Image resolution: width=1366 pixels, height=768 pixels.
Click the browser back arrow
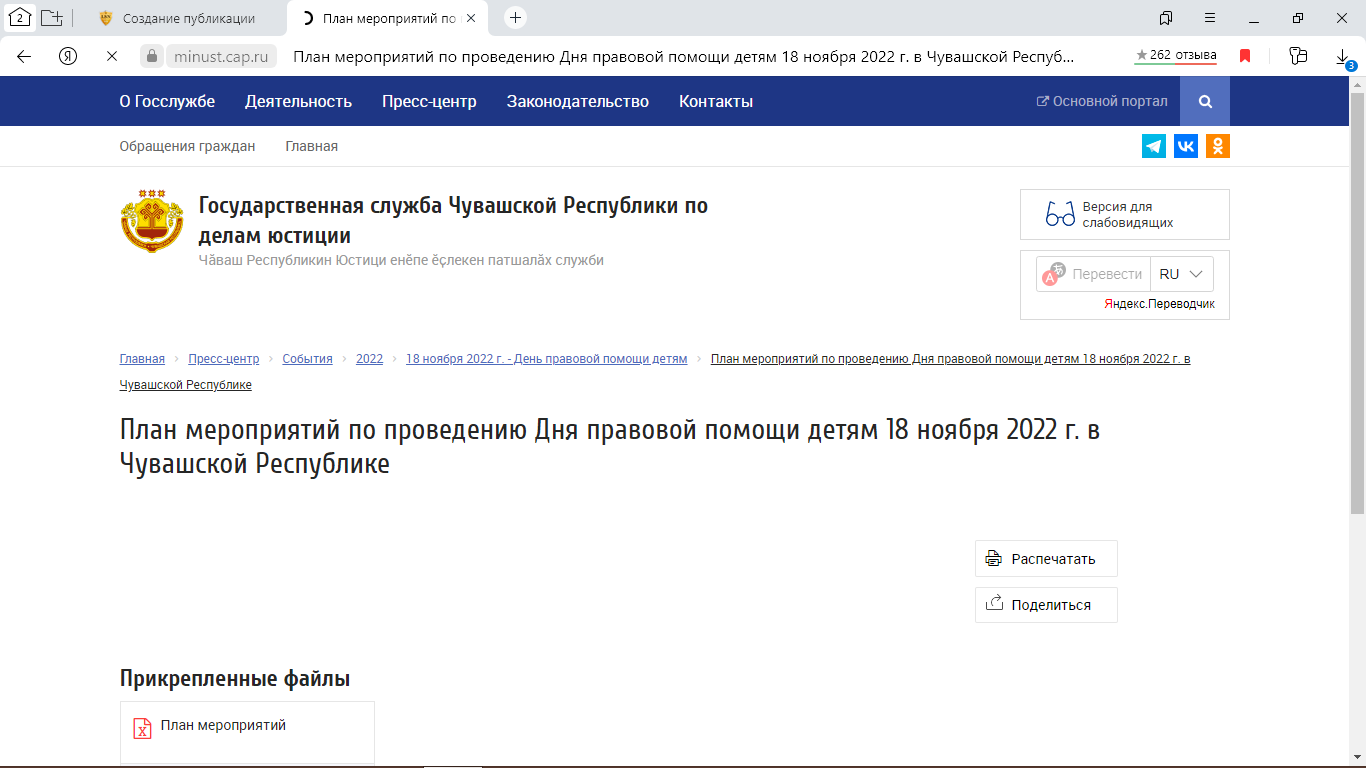tap(22, 57)
